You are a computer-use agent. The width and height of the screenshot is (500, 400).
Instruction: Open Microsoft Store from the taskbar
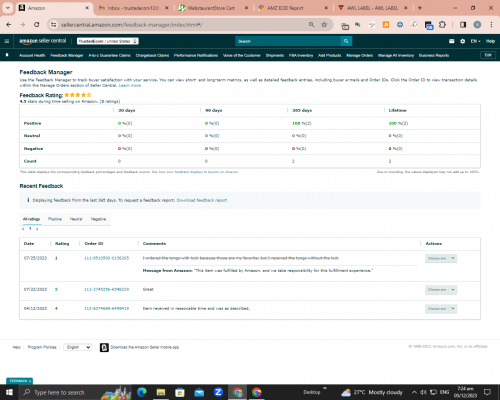[x=180, y=392]
